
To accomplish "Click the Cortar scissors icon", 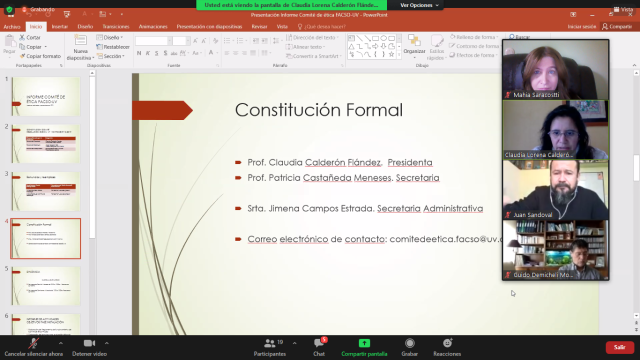I will 22,37.
